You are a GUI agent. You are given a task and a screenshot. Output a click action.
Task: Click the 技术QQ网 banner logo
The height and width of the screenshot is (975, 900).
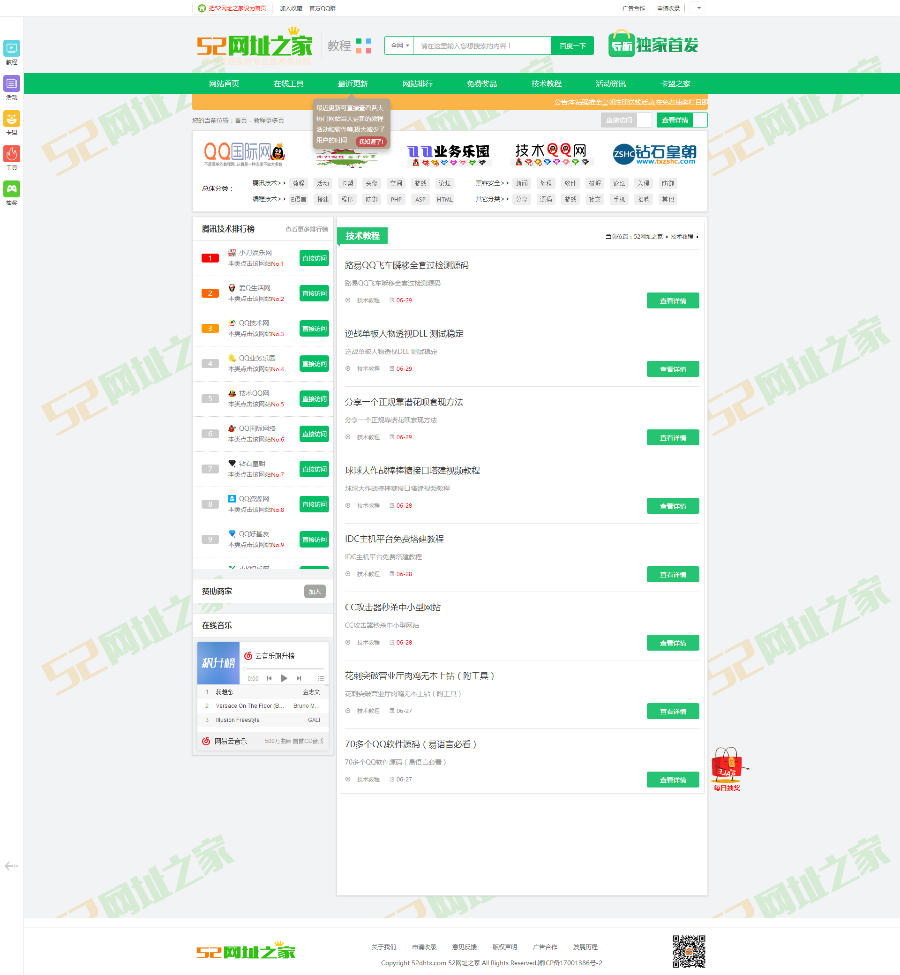(x=552, y=154)
